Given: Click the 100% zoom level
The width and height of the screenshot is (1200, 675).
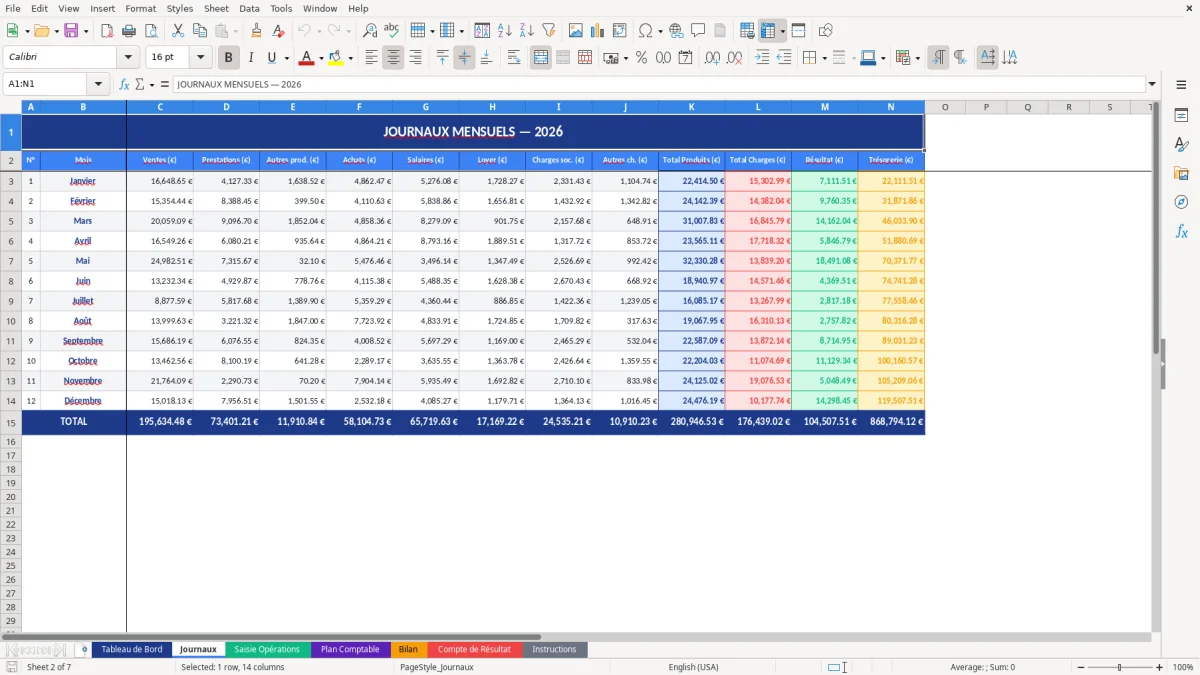Looking at the screenshot, I should click(x=1182, y=667).
